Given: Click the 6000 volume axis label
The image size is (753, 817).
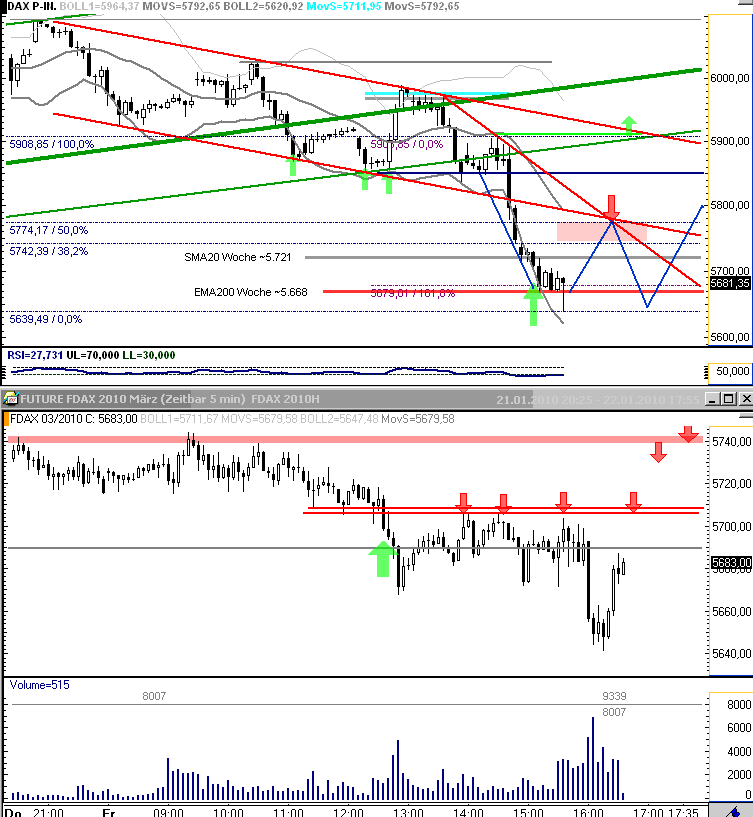Looking at the screenshot, I should tap(739, 727).
